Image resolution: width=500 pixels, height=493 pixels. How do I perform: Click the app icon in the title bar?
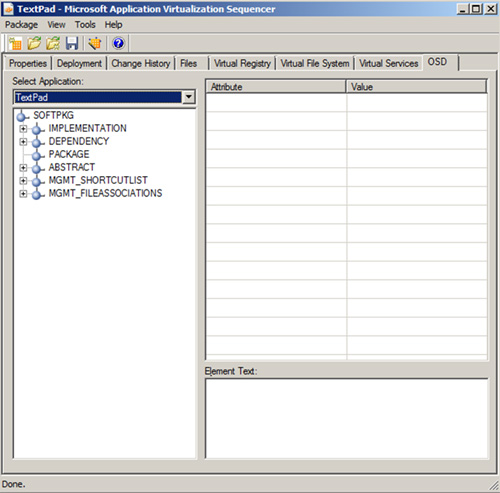pyautogui.click(x=8, y=9)
